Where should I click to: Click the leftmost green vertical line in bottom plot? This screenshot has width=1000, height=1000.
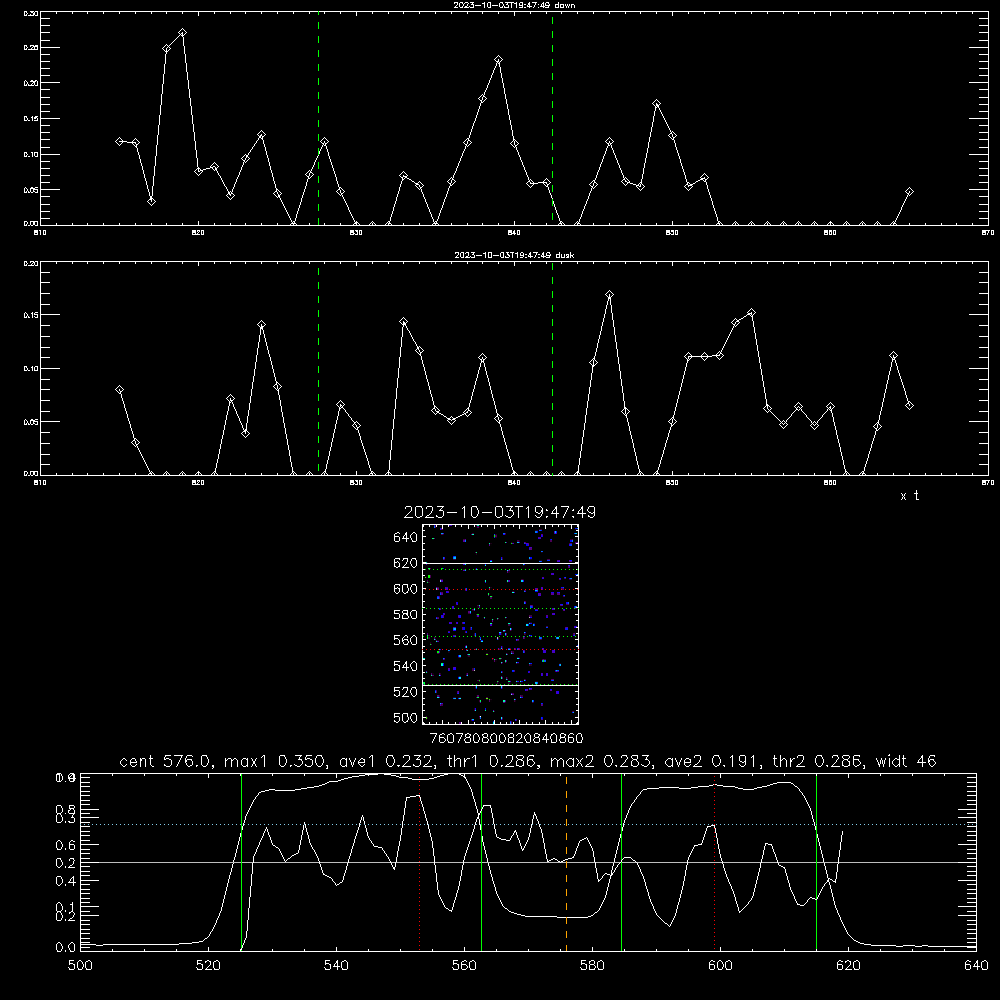[x=242, y=861]
